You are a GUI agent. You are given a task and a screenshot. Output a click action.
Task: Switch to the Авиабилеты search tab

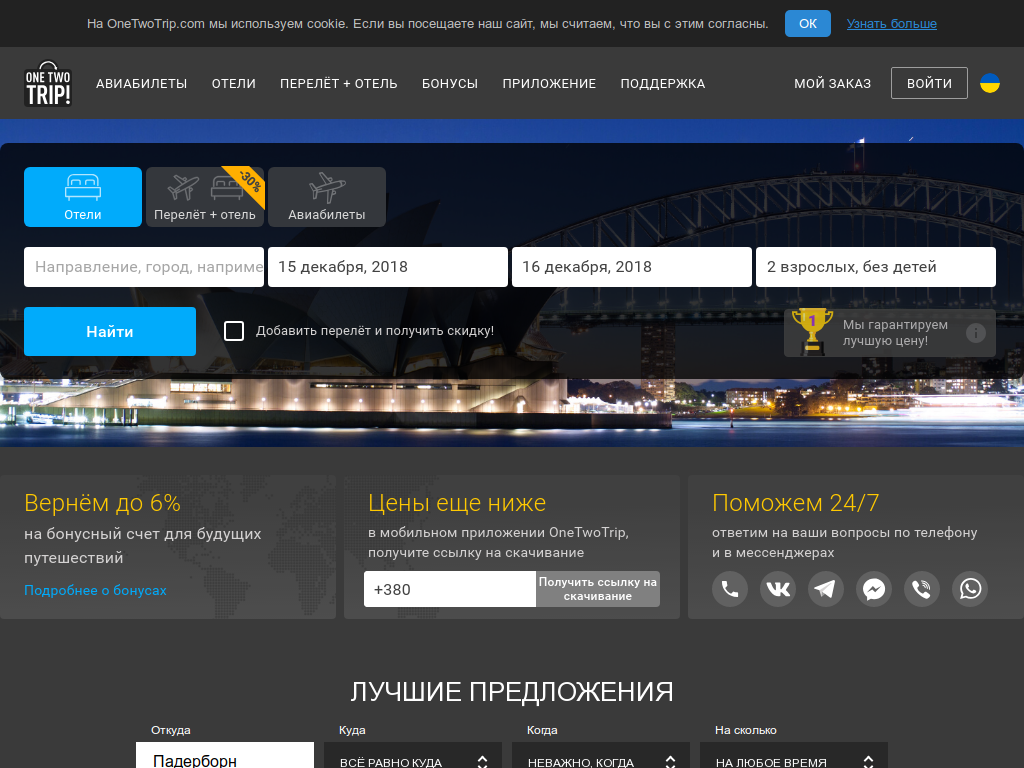click(x=327, y=197)
